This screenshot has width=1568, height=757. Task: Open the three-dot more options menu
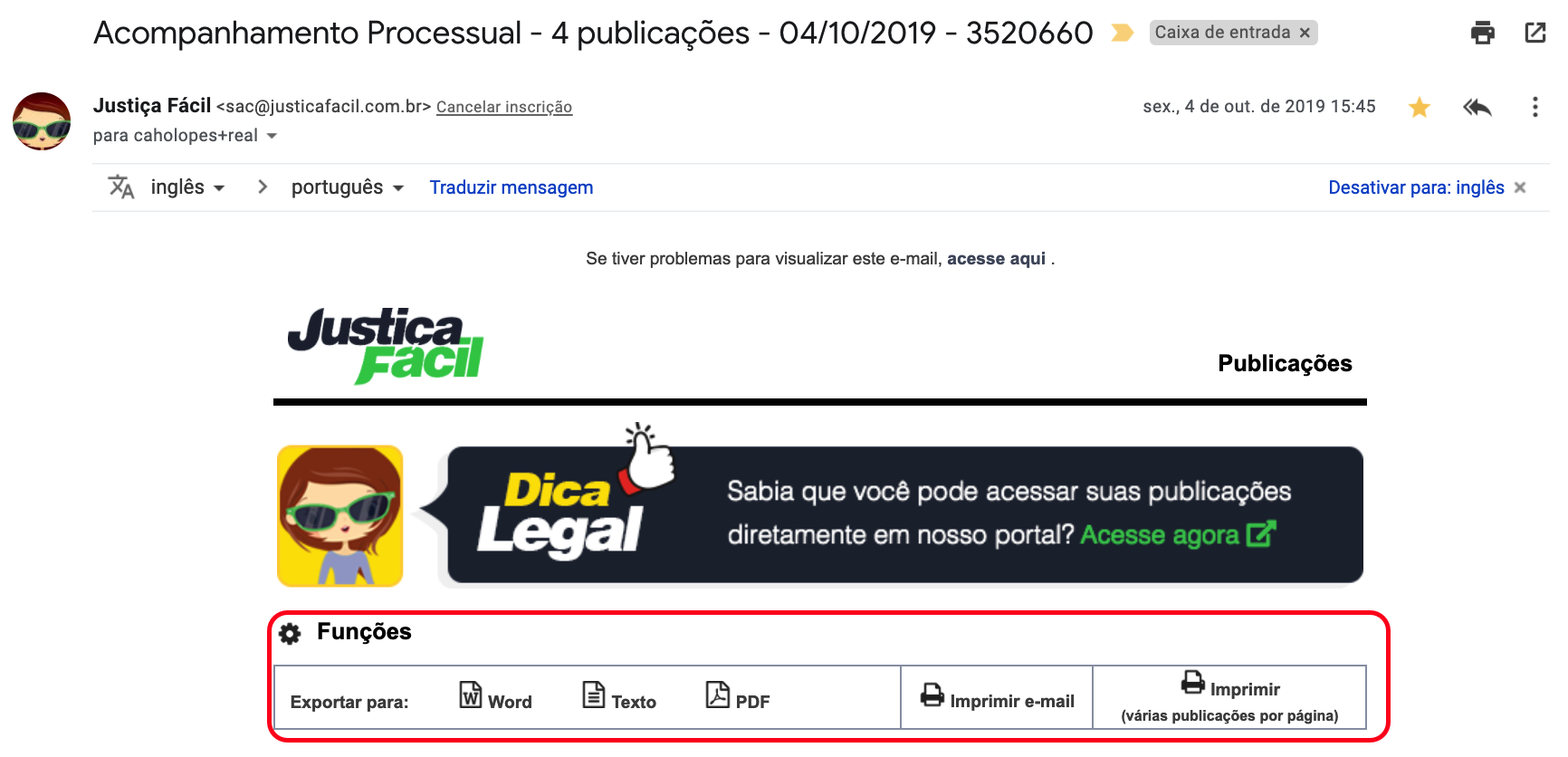point(1535,107)
